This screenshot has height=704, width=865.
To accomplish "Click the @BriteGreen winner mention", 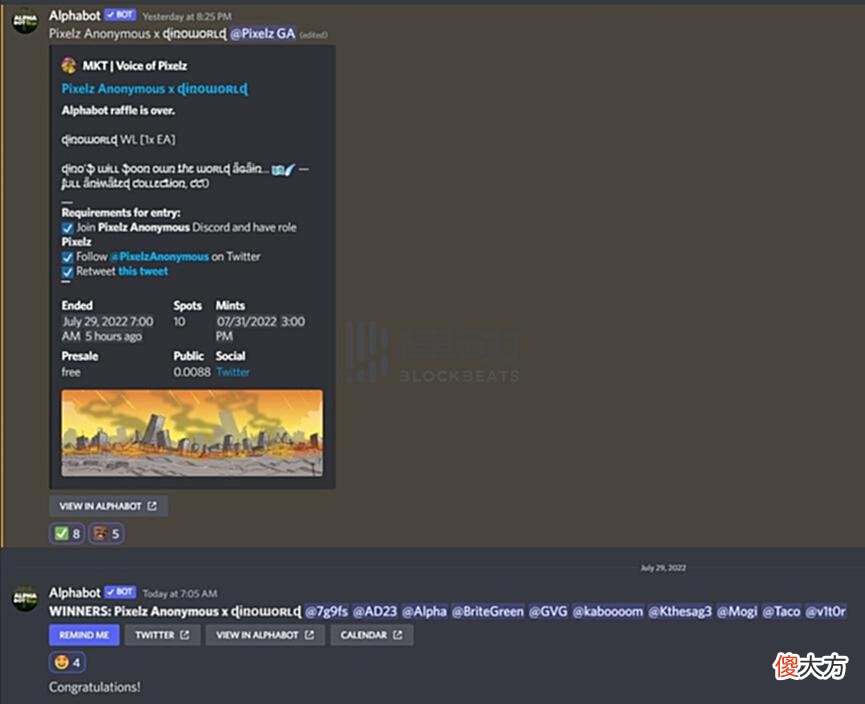I will click(488, 611).
